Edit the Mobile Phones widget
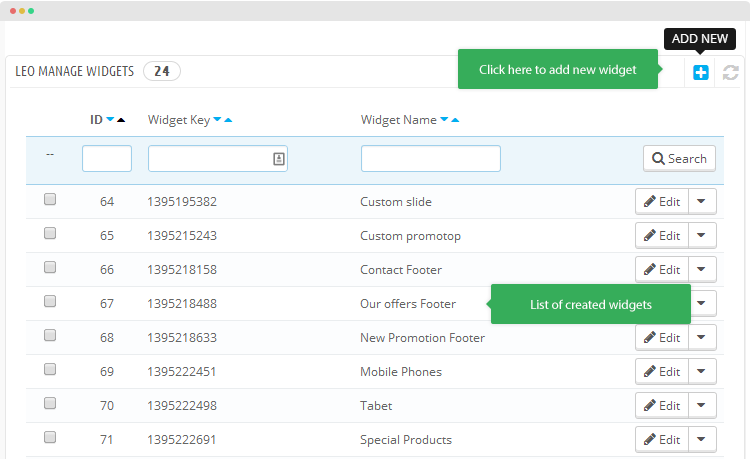The height and width of the screenshot is (459, 750). click(x=662, y=372)
